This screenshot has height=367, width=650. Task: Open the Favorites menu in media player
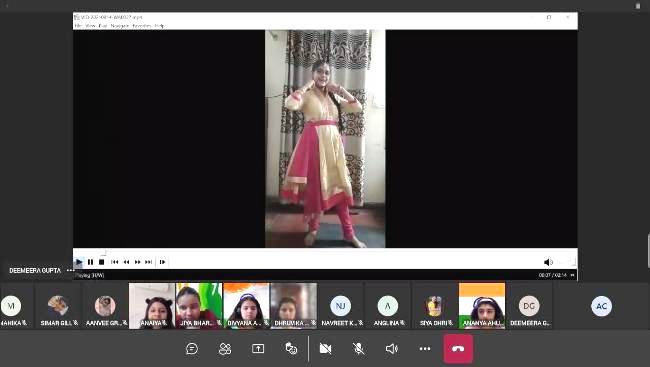[x=142, y=26]
